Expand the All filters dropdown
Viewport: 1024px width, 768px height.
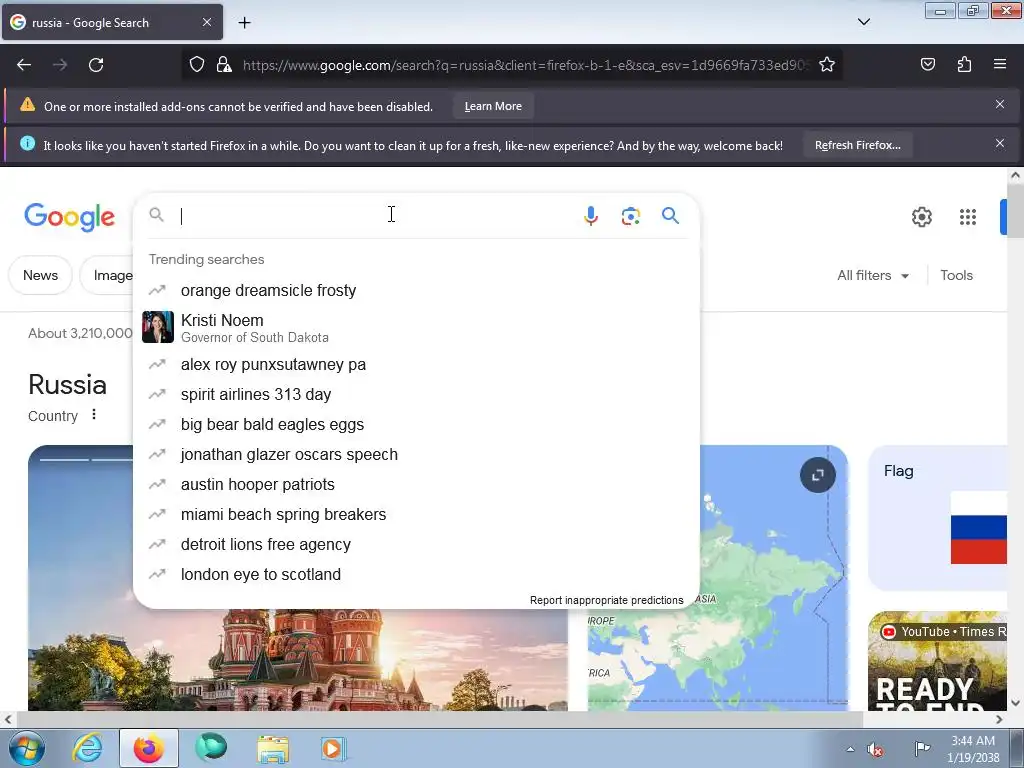point(873,276)
